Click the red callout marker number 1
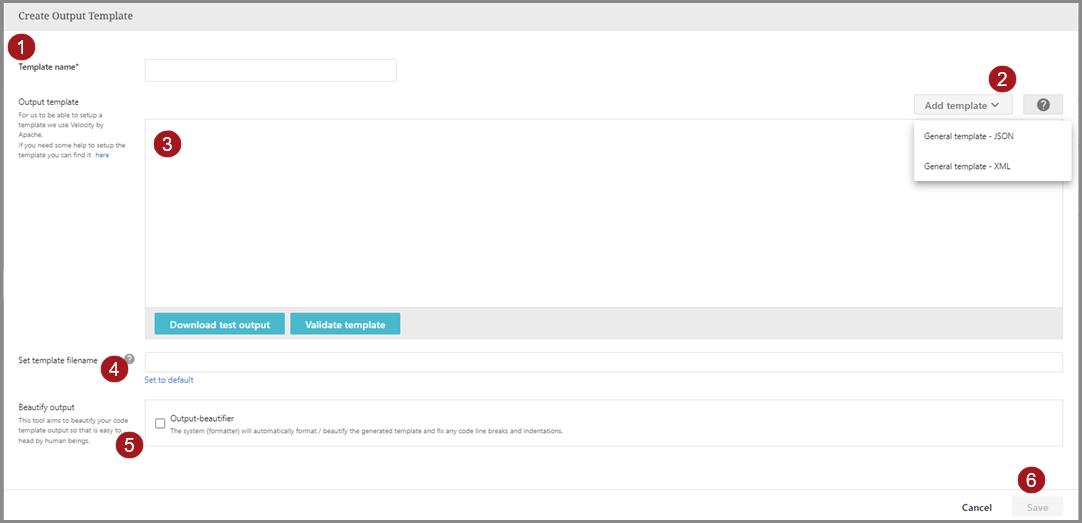Viewport: 1082px width, 523px height. [21, 47]
